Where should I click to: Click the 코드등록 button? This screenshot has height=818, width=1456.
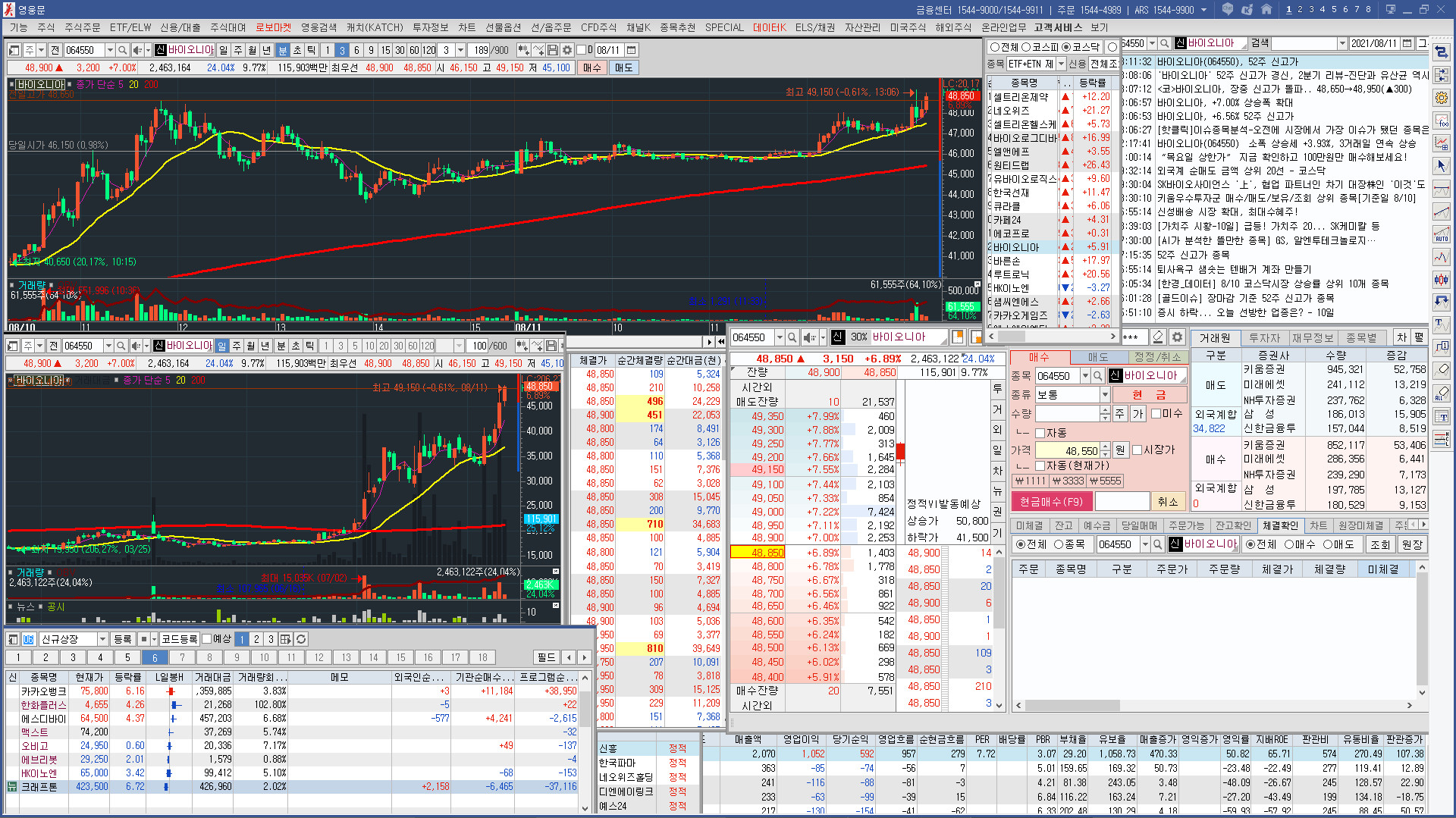tap(179, 639)
